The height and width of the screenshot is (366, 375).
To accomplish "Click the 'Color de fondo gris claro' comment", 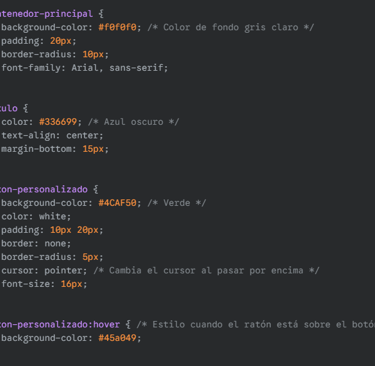I will [231, 27].
